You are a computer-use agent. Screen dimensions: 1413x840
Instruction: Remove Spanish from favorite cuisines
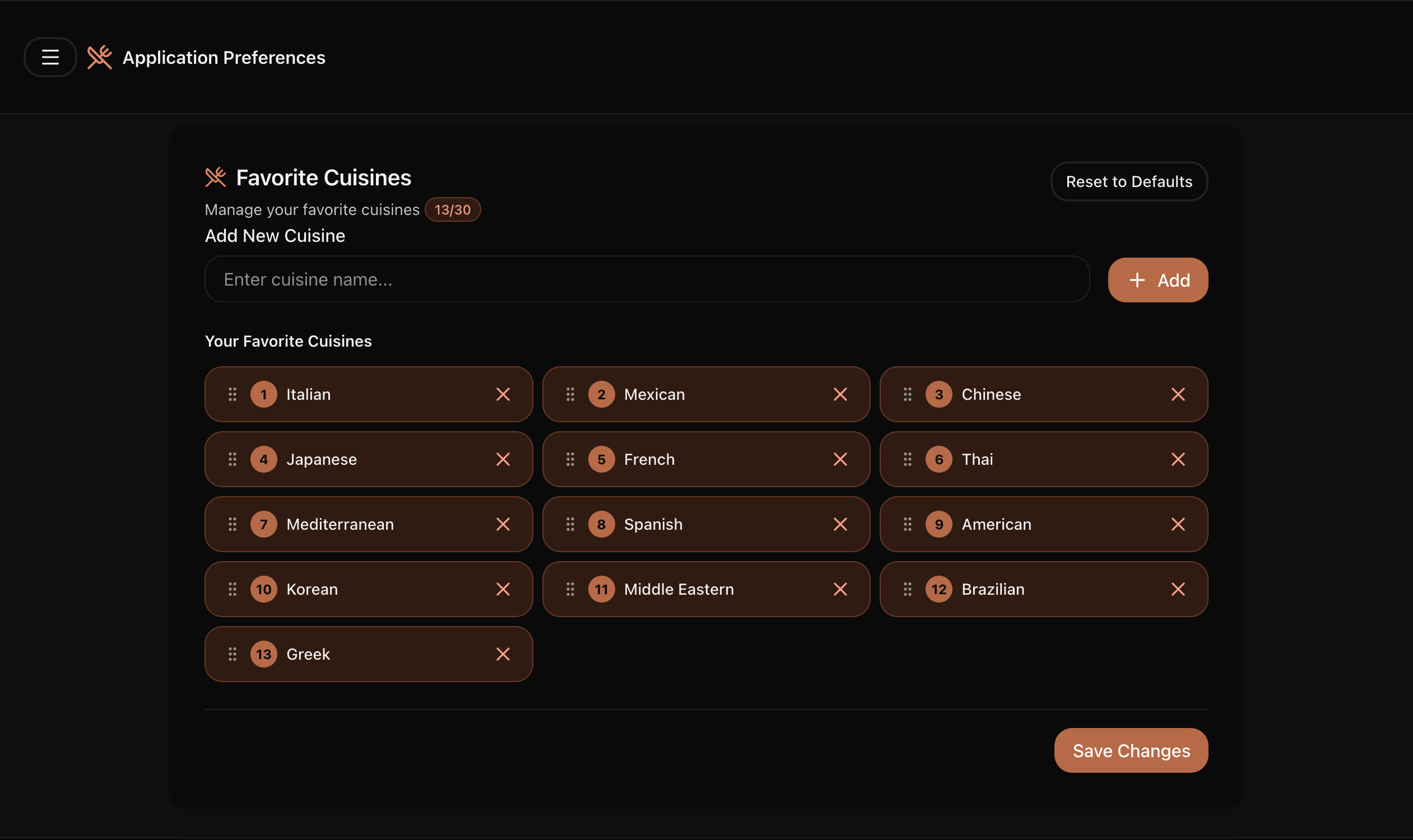click(840, 524)
